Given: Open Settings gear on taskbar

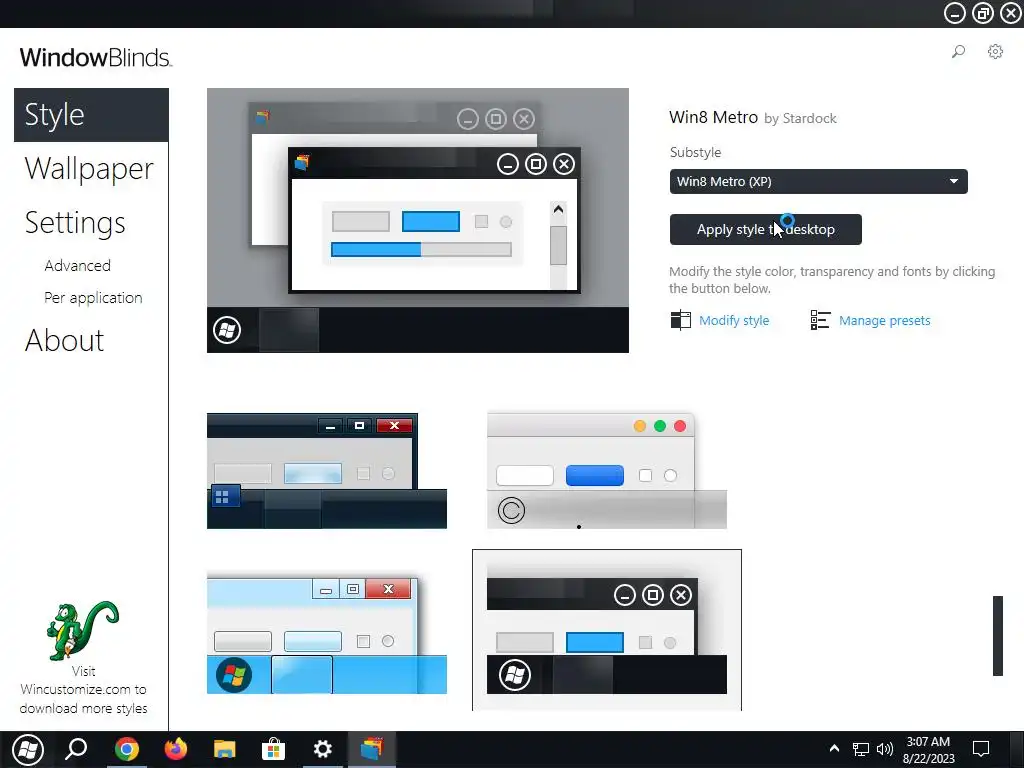Looking at the screenshot, I should click(323, 749).
